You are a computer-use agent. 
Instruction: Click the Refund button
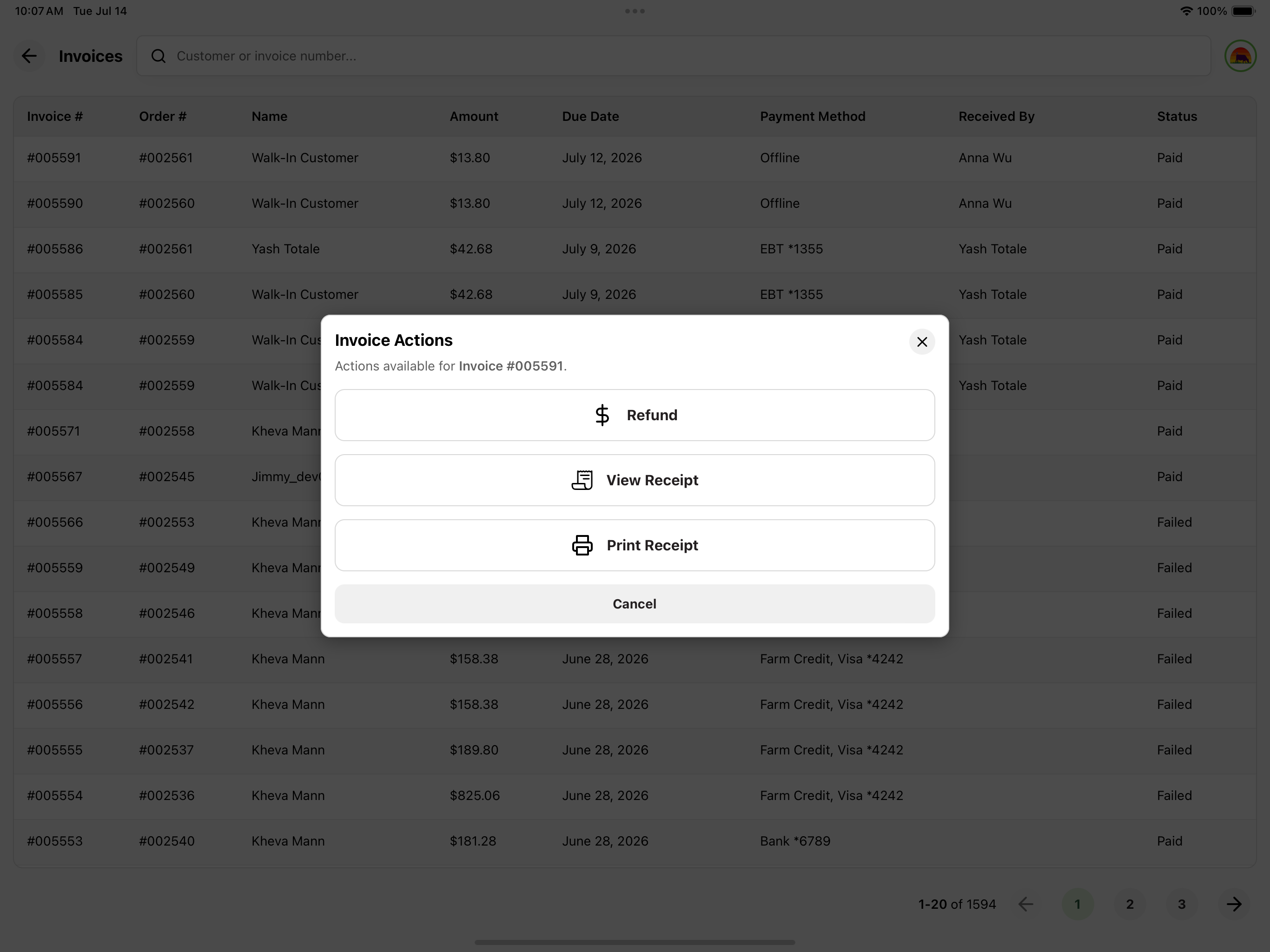point(635,415)
